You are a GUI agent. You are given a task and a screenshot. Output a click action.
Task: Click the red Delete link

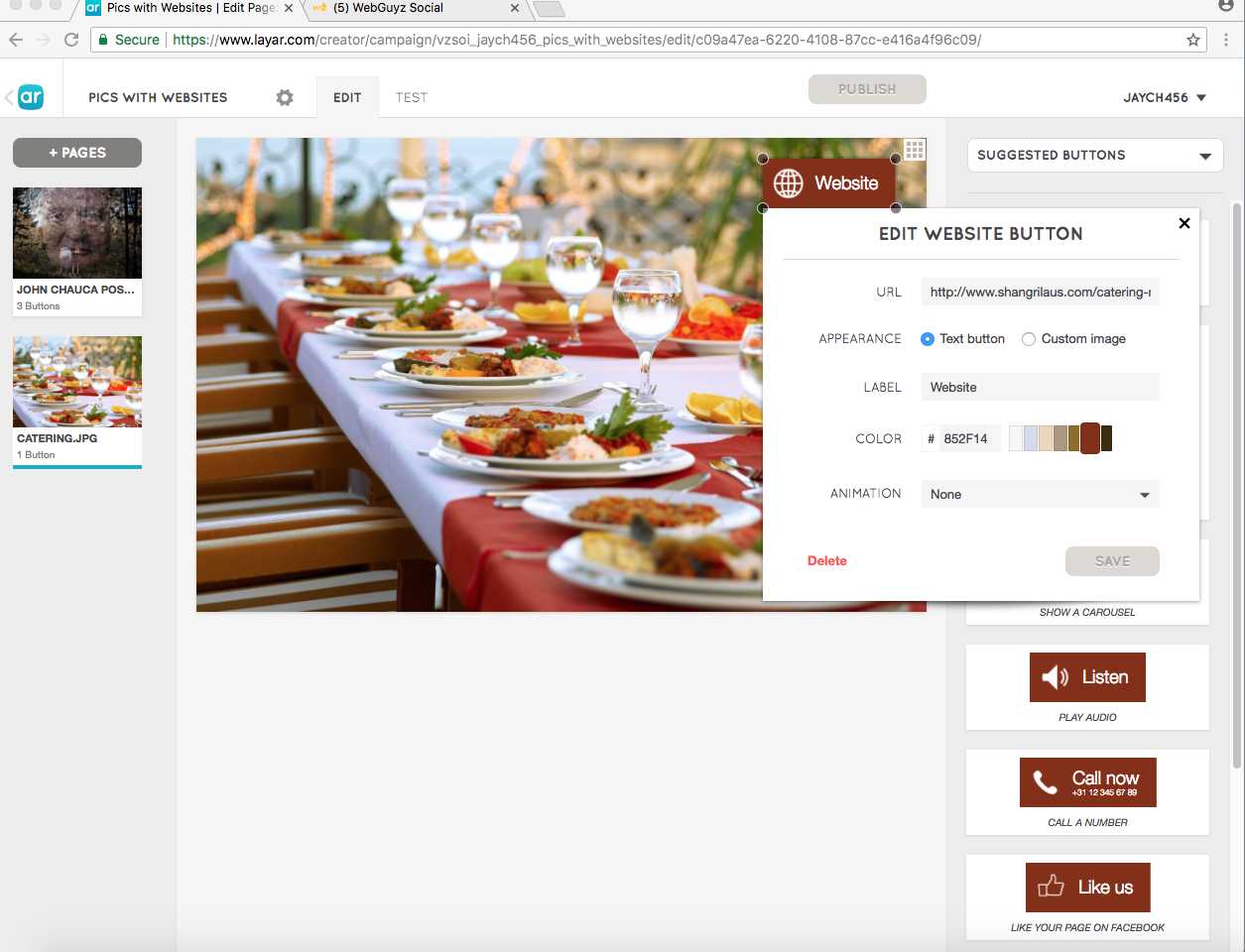[x=826, y=561]
